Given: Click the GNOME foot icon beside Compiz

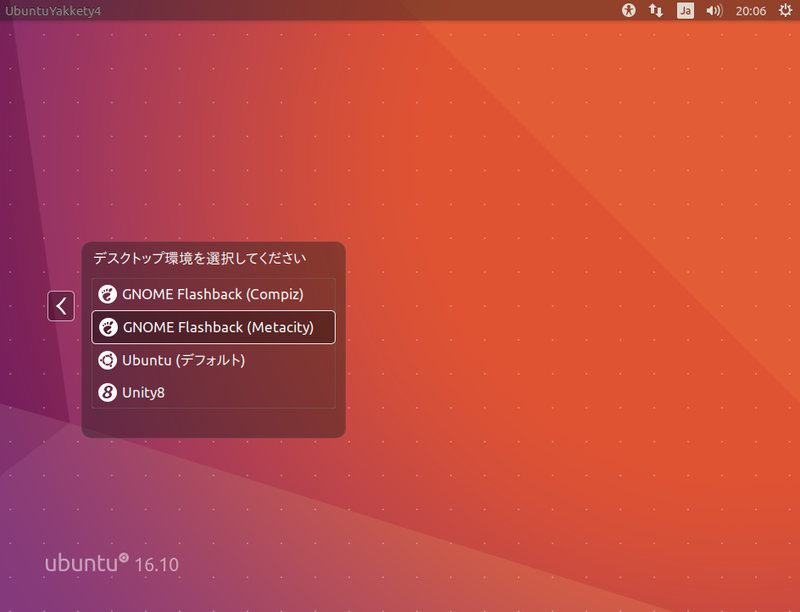Looking at the screenshot, I should [x=108, y=294].
